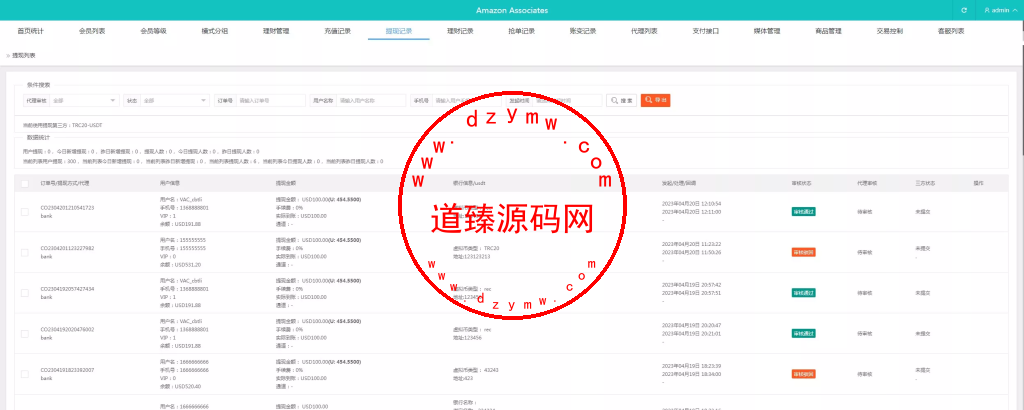Open the 账变记录 menu
Viewport: 1024px width, 410px height.
click(x=583, y=31)
